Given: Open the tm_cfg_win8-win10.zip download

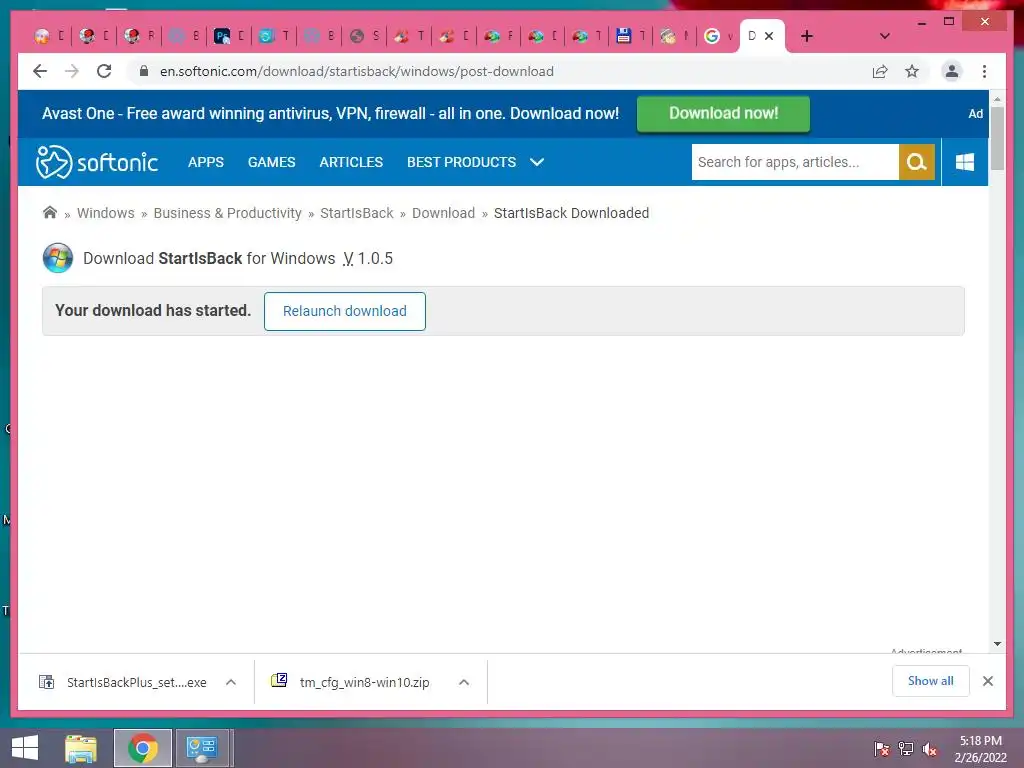Looking at the screenshot, I should tap(351, 682).
